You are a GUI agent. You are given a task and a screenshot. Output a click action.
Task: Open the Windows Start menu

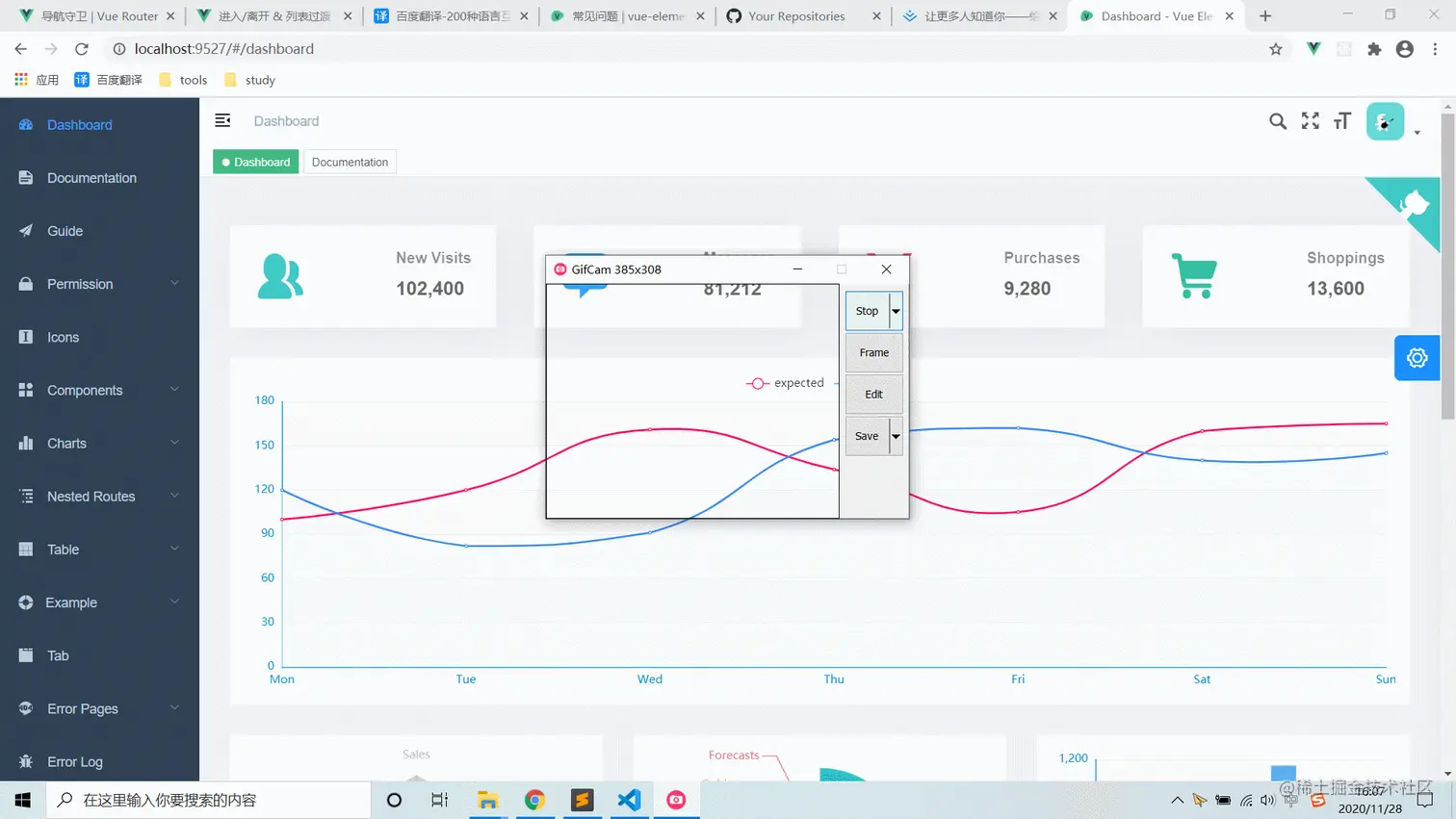pos(23,800)
